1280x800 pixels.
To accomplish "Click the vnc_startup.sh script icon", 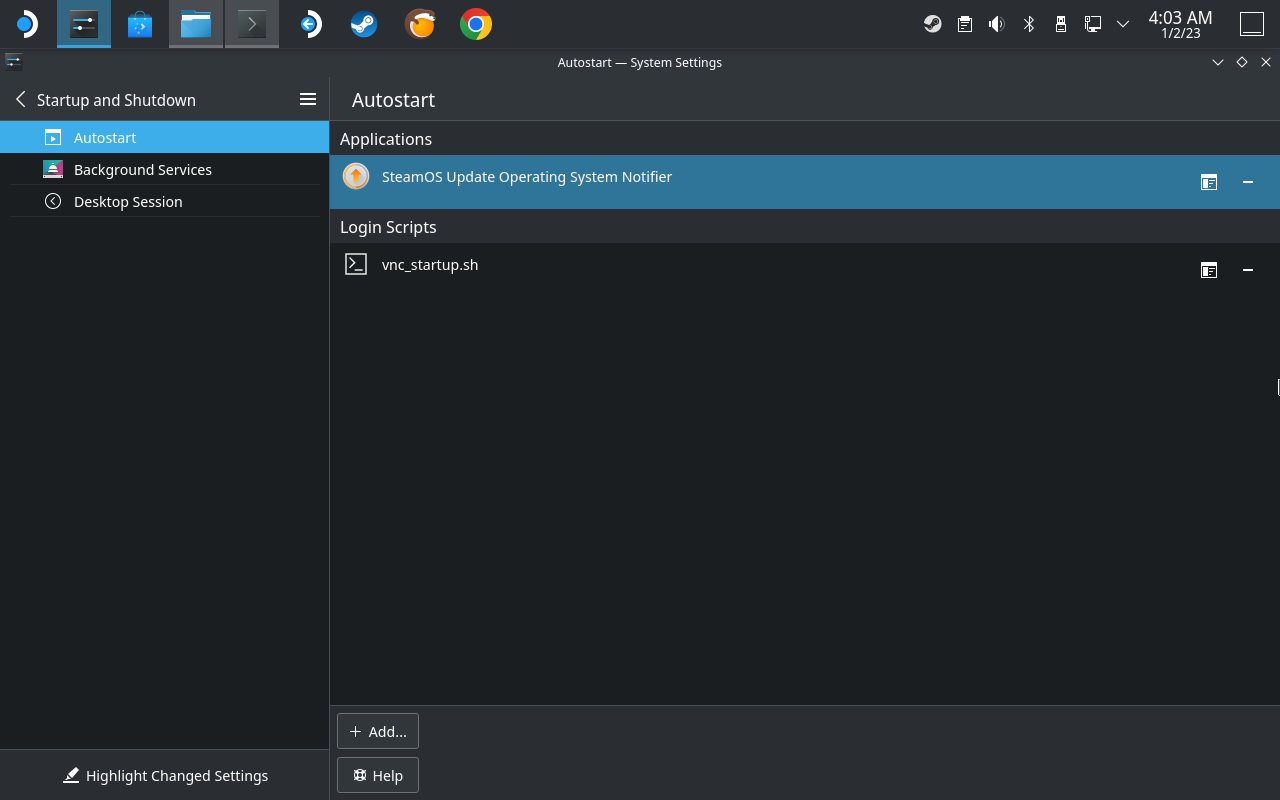I will 356,264.
